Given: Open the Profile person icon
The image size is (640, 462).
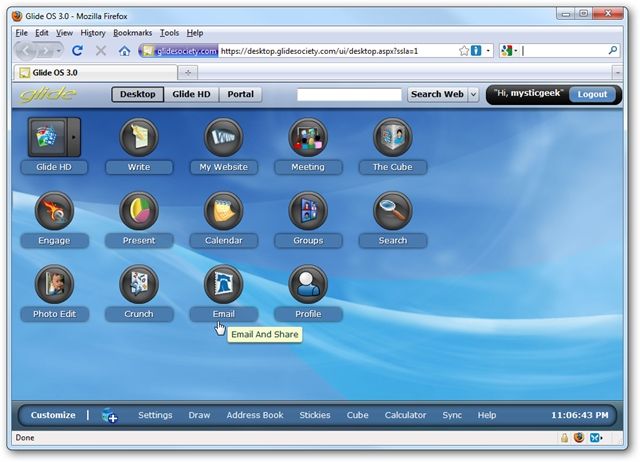Looking at the screenshot, I should 308,284.
